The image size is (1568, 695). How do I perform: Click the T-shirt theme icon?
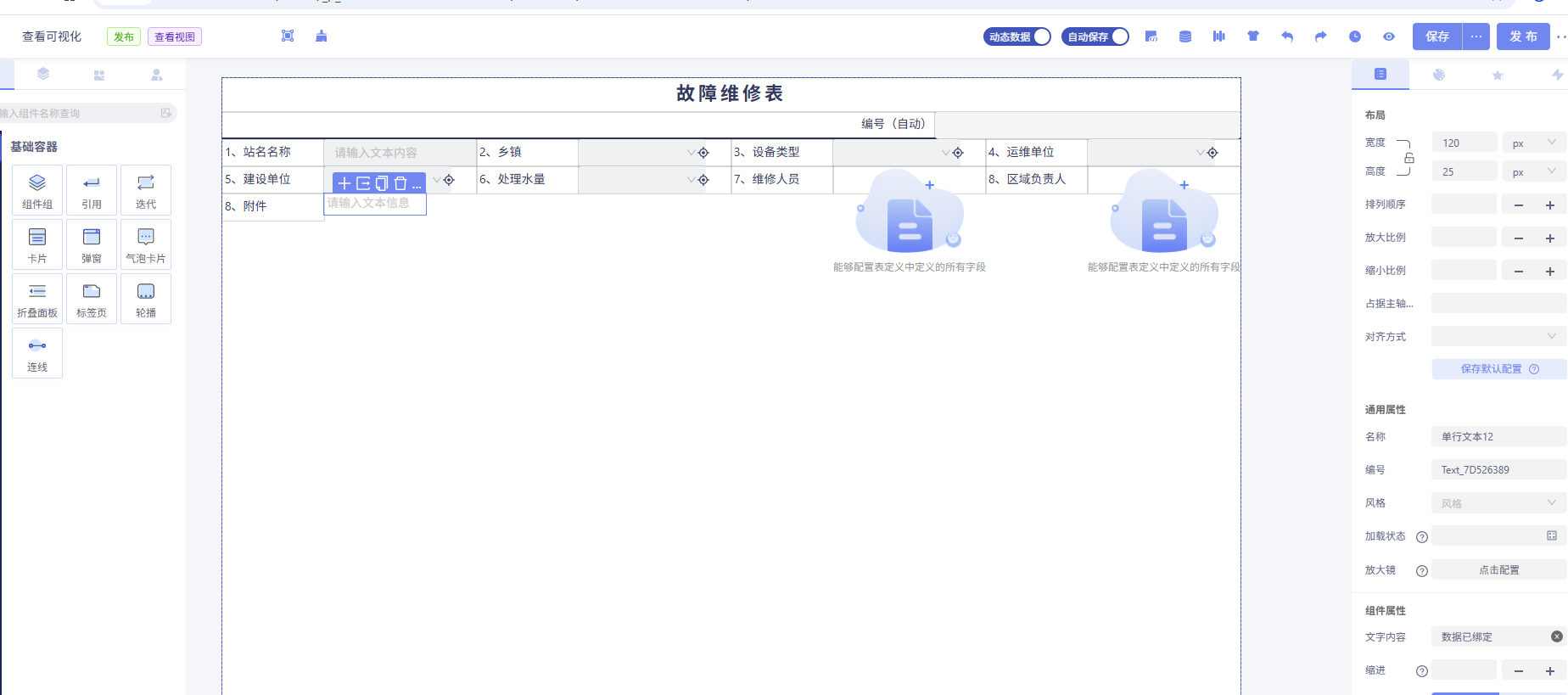point(1253,36)
